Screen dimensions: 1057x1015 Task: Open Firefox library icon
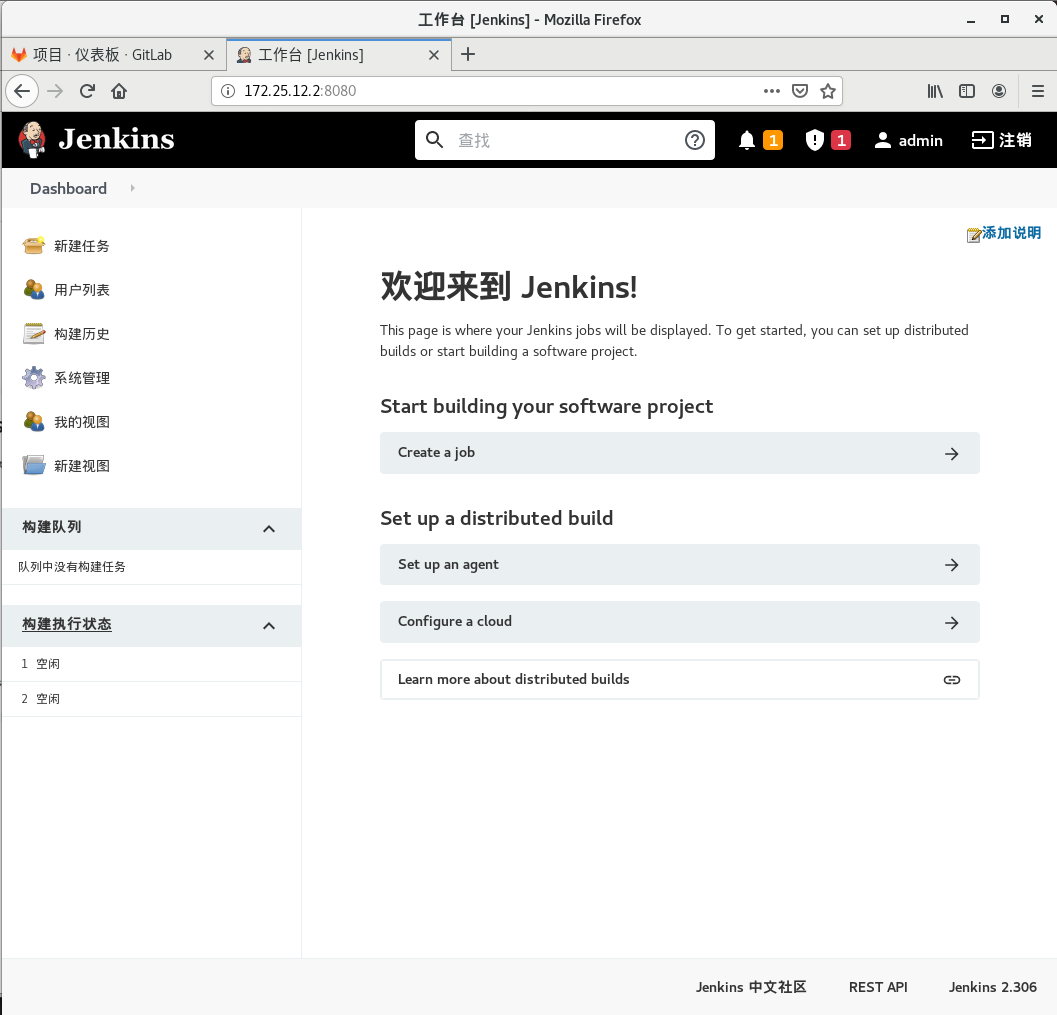934,91
